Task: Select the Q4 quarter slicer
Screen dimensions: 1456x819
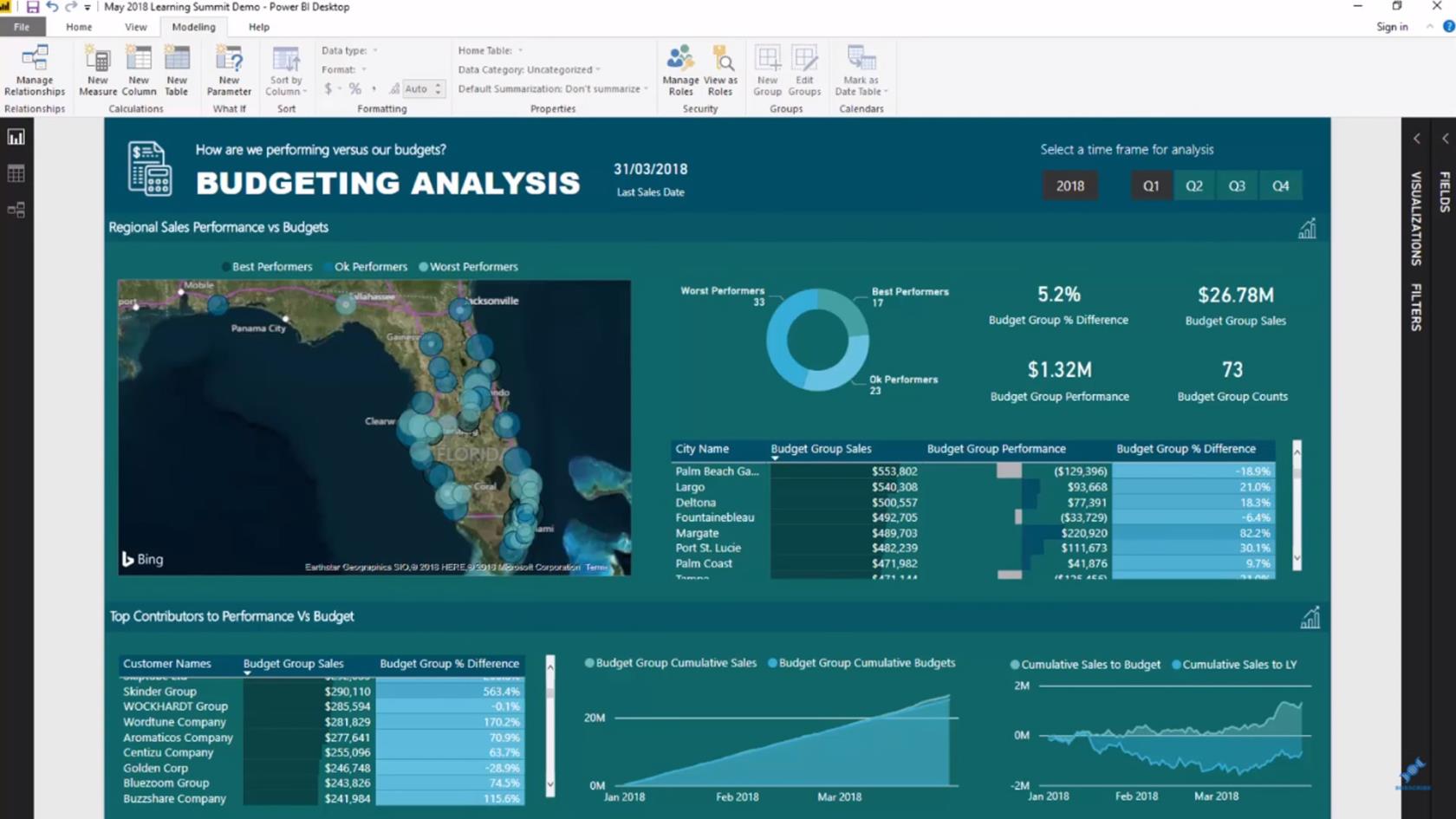Action: click(1280, 185)
